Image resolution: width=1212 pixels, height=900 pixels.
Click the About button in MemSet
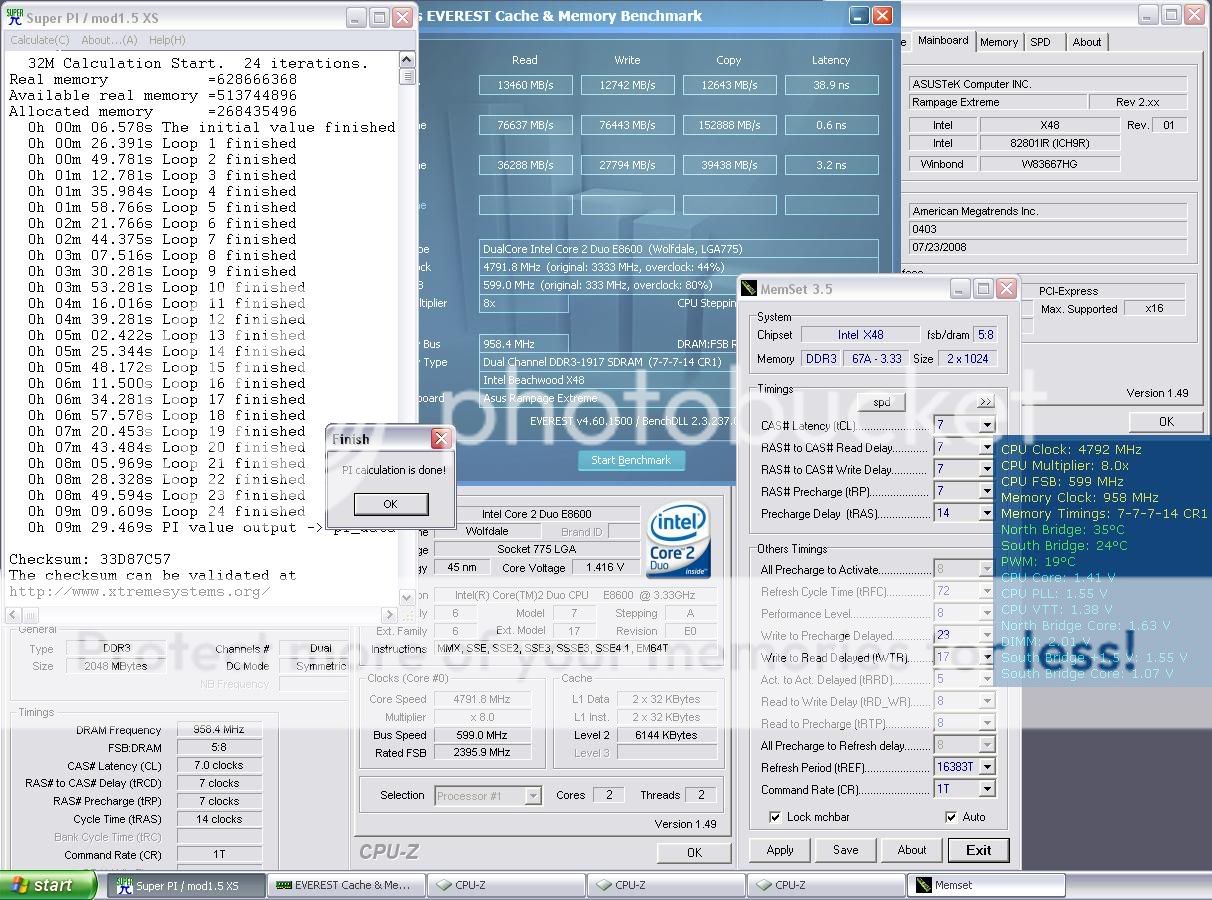click(x=911, y=850)
